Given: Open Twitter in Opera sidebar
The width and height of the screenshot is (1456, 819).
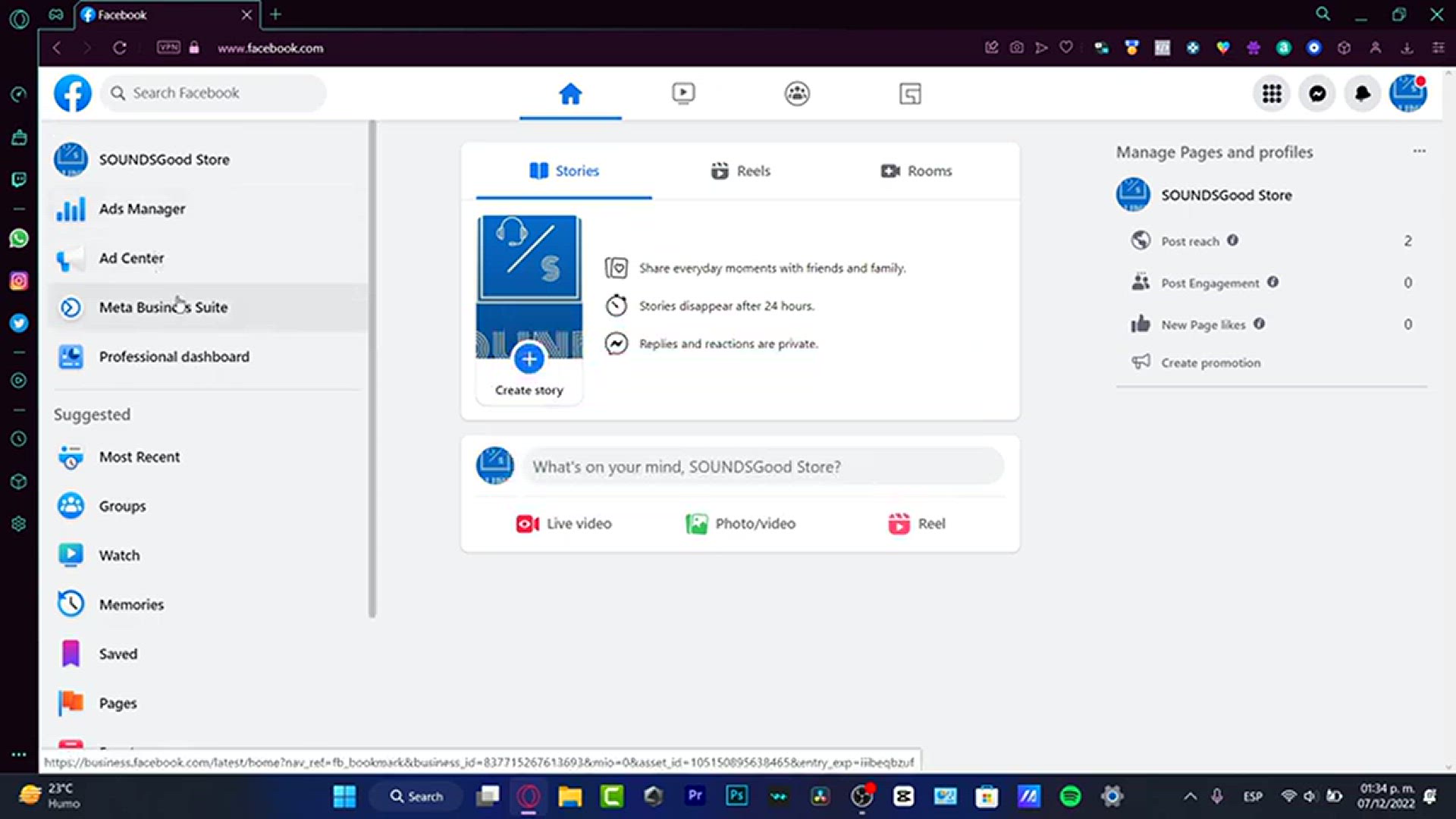Looking at the screenshot, I should [19, 323].
